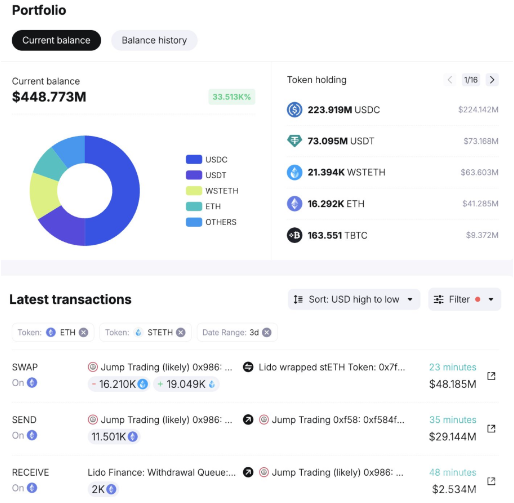The height and width of the screenshot is (503, 514).
Task: Open Jump Trading 0xf58 recipient address link
Action: click(338, 420)
